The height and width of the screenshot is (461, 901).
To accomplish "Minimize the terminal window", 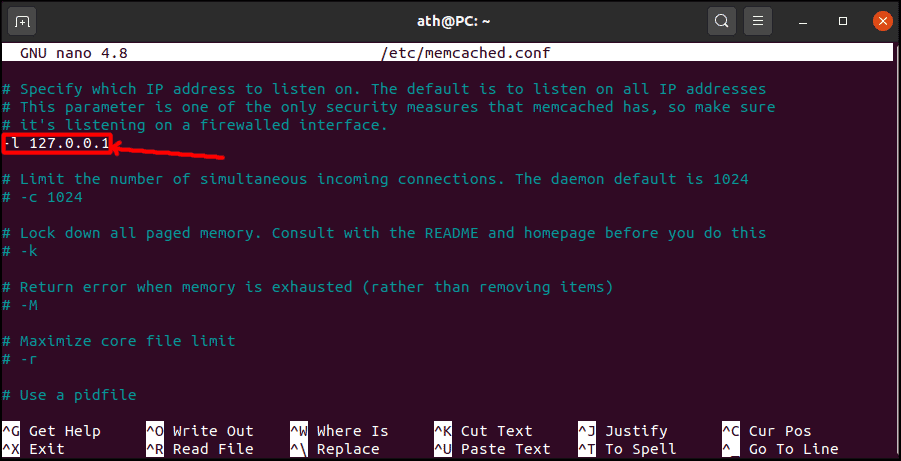I will 803,22.
